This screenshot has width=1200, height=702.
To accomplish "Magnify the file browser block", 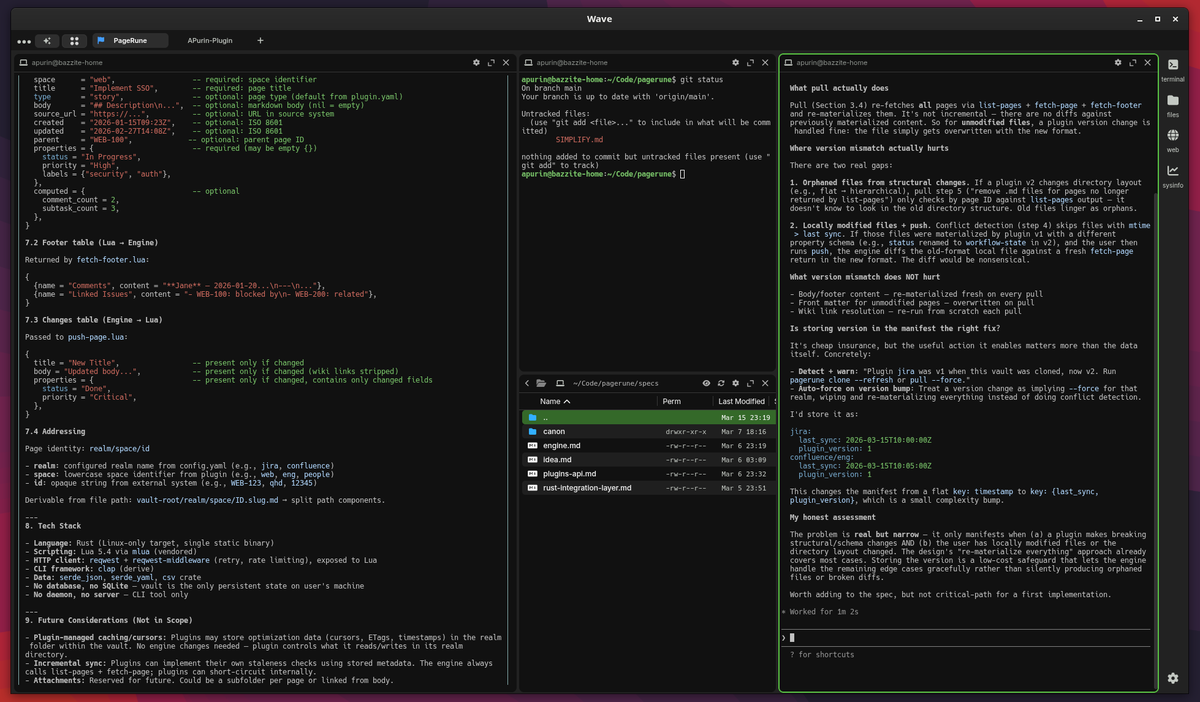I will pos(749,383).
